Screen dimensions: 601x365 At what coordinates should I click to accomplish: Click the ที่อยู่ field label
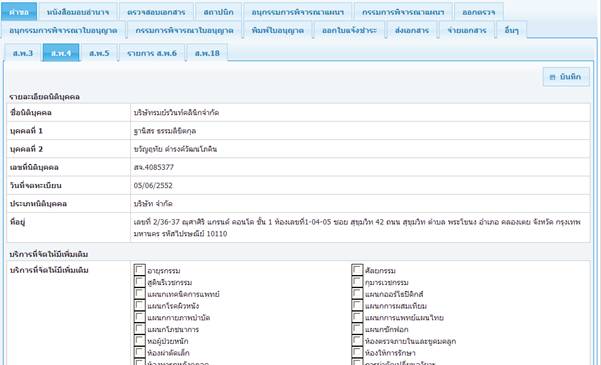tap(17, 222)
